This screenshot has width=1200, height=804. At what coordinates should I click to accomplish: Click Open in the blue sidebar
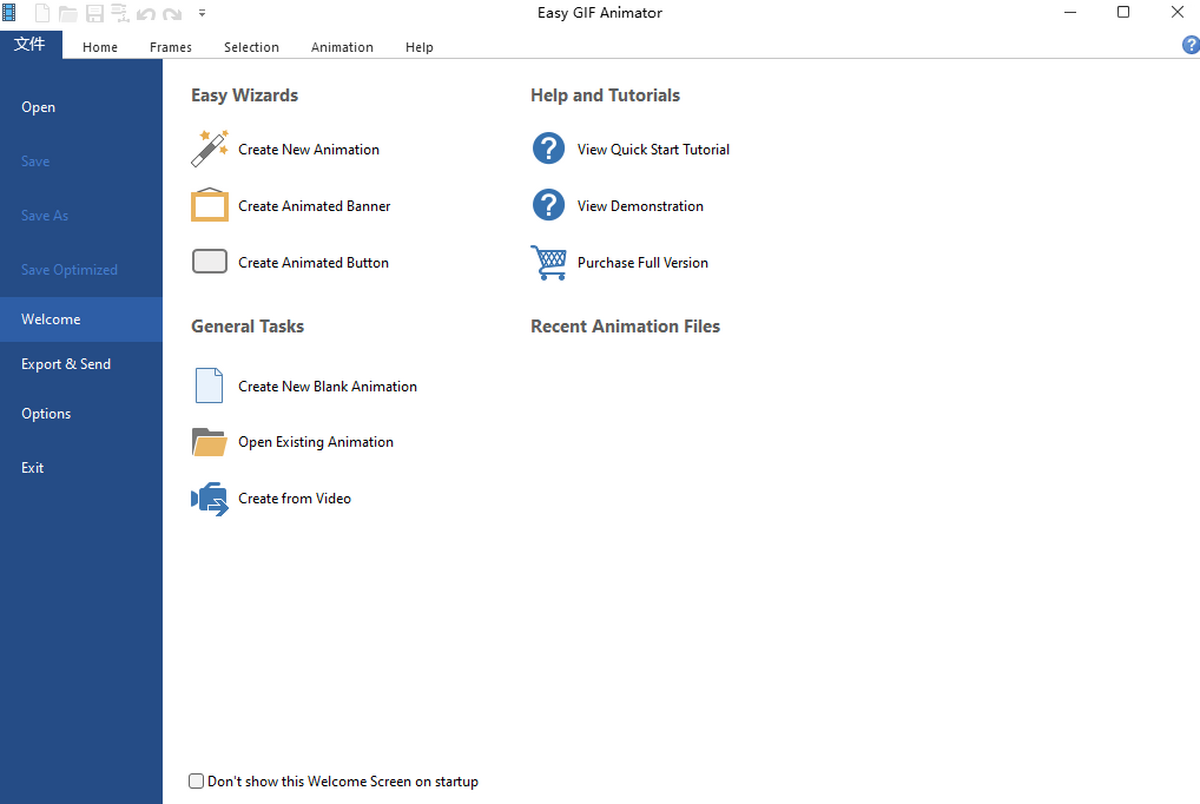[38, 107]
